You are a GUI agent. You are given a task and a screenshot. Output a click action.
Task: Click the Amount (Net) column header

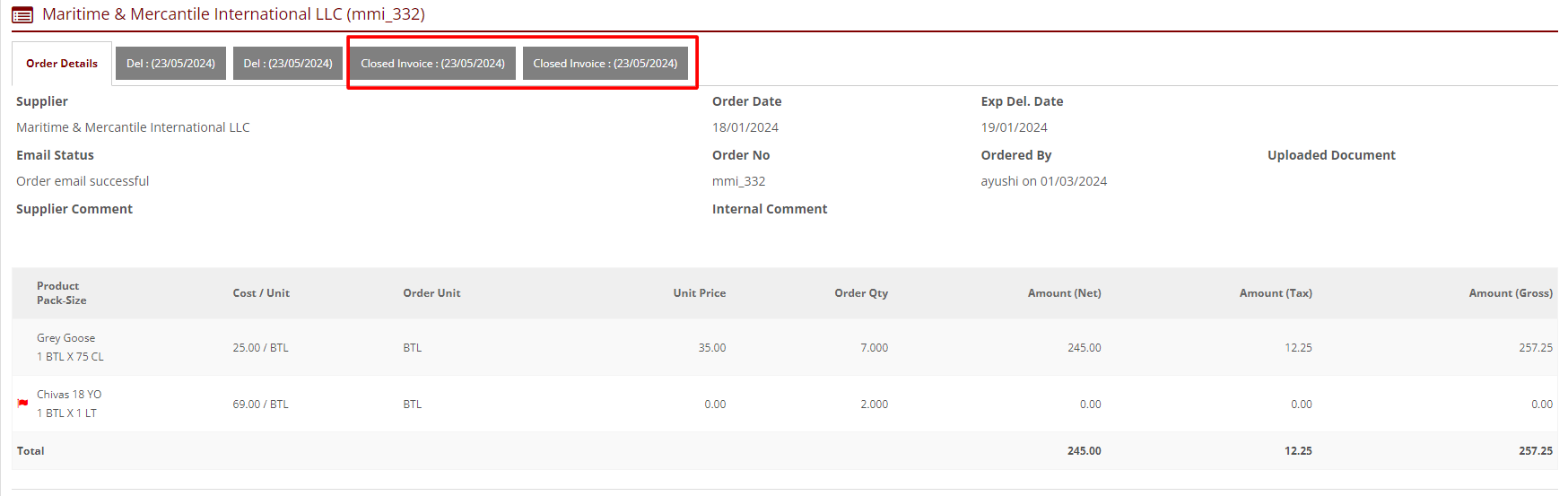coord(1064,293)
